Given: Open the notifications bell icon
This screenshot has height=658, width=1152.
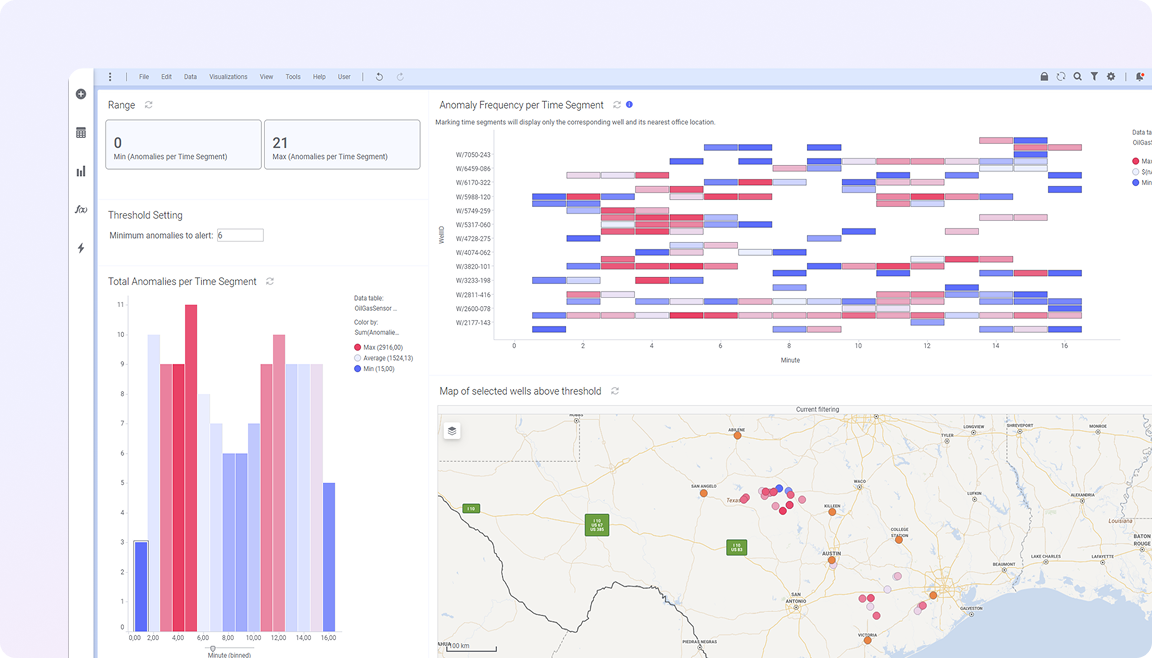Looking at the screenshot, I should coord(1139,77).
